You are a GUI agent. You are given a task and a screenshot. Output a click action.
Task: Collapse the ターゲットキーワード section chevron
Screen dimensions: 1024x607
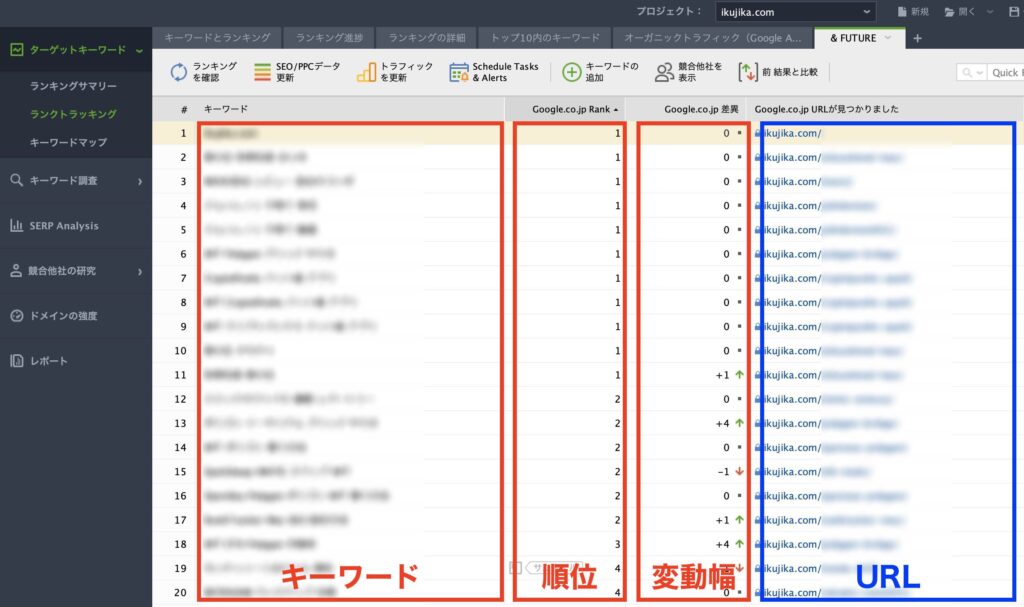pyautogui.click(x=139, y=50)
